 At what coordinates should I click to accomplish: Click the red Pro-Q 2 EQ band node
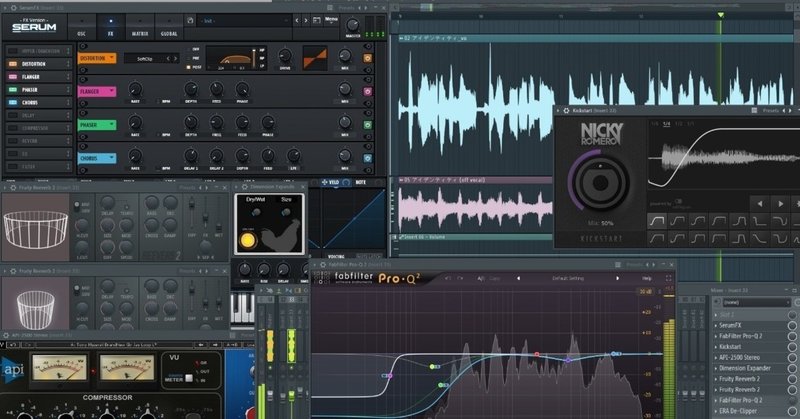coord(537,354)
